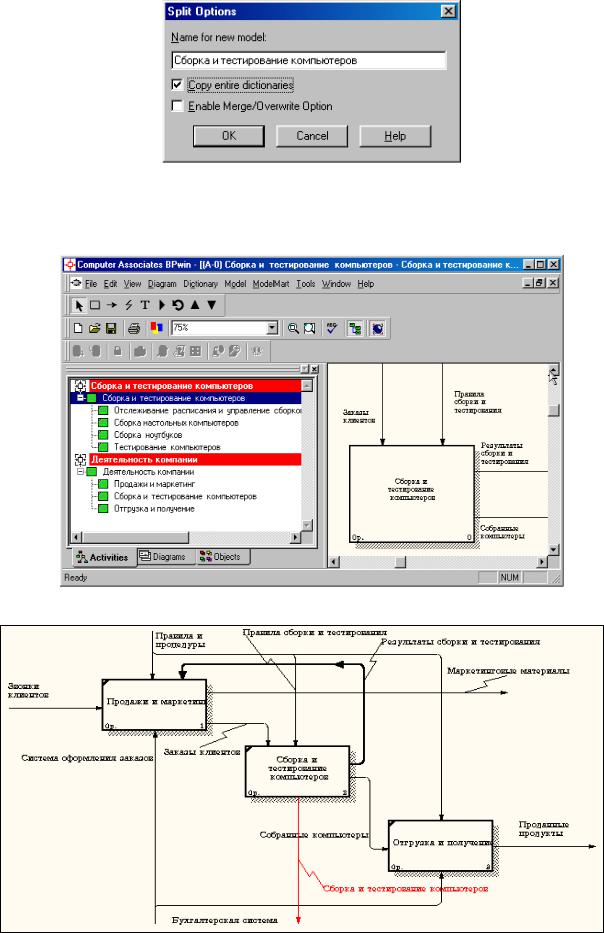Click Cancel in Split Options dialog
Screen dimensions: 604x933
312,136
